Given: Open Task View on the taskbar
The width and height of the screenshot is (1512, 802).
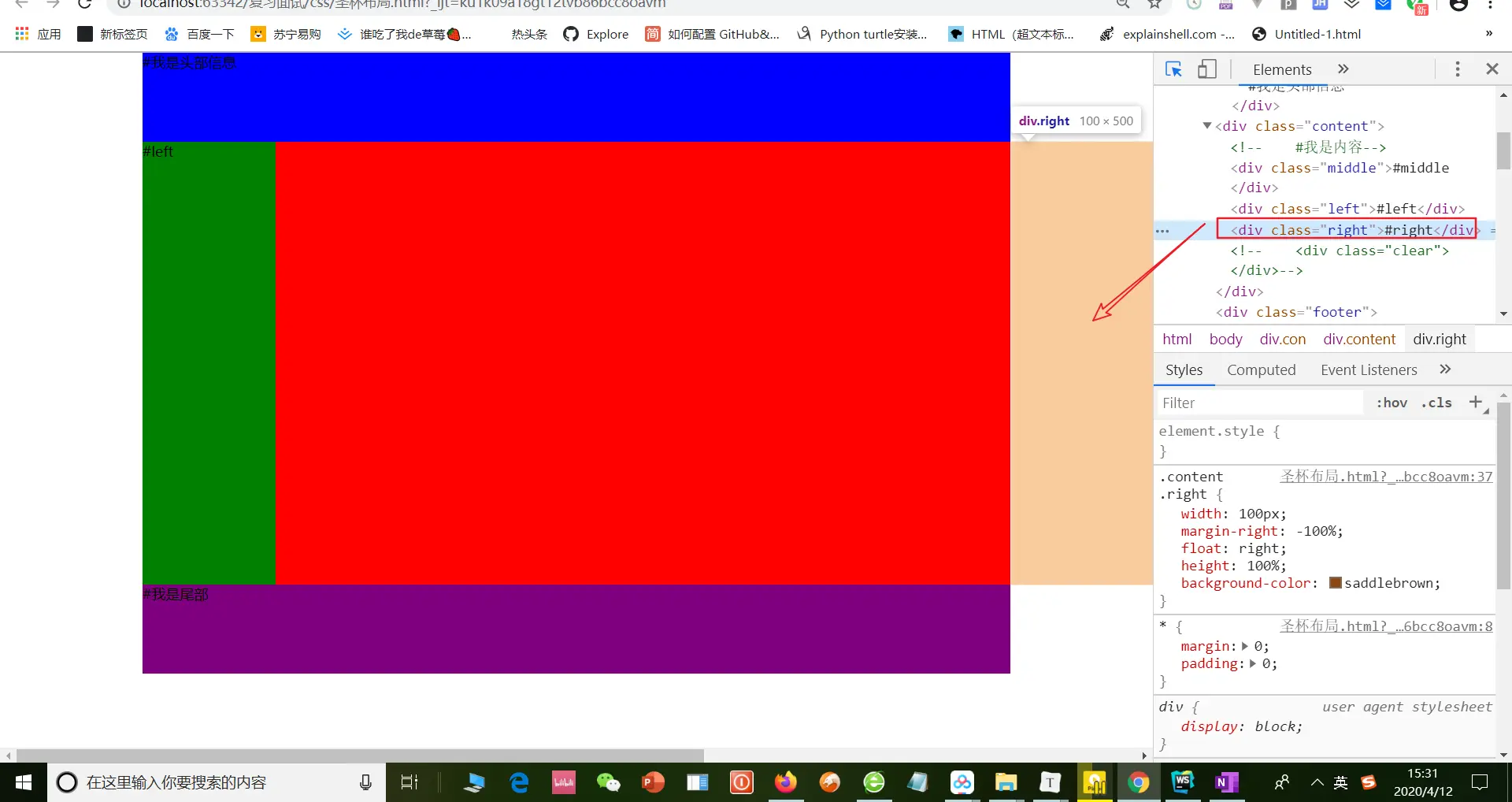Looking at the screenshot, I should pos(409,782).
